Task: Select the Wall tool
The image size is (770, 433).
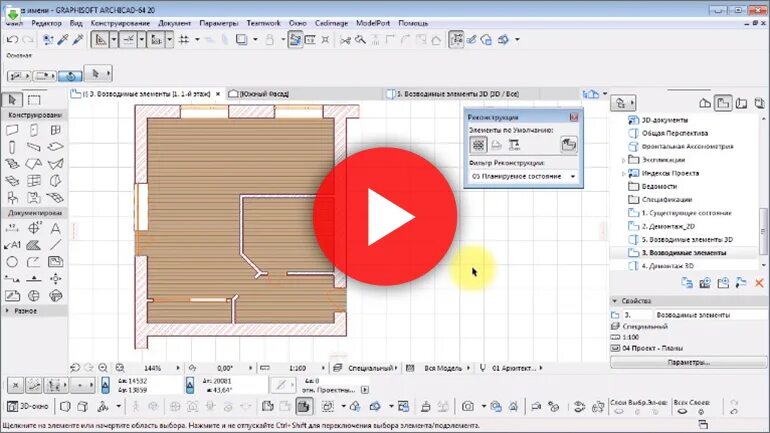Action: (x=12, y=130)
